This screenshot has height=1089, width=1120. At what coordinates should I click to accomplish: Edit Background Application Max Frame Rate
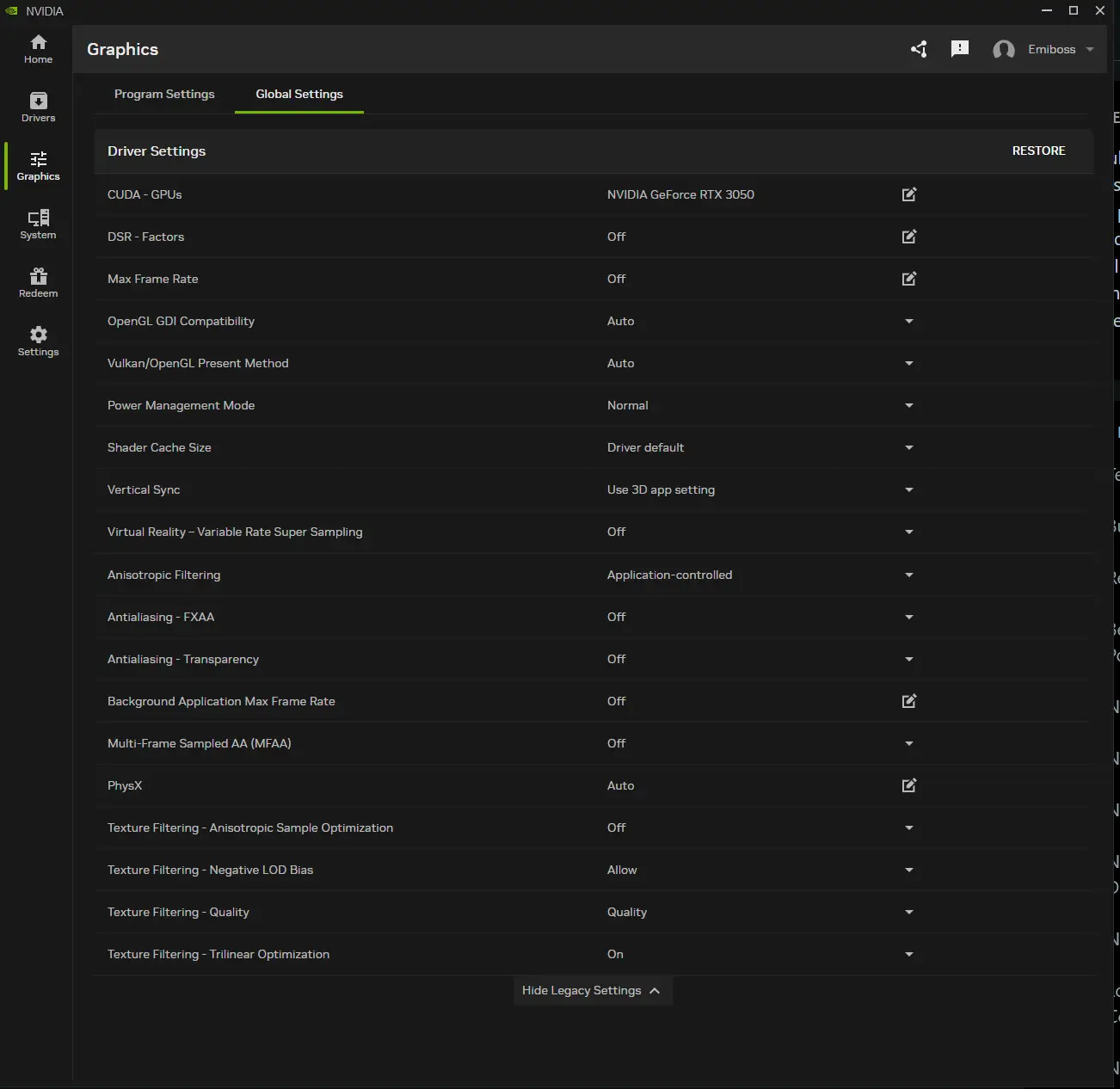point(909,701)
